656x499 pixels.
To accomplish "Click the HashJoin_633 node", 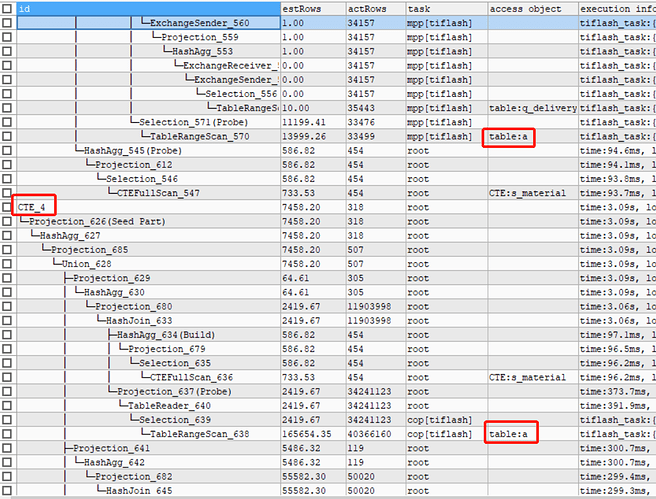I will pyautogui.click(x=139, y=320).
